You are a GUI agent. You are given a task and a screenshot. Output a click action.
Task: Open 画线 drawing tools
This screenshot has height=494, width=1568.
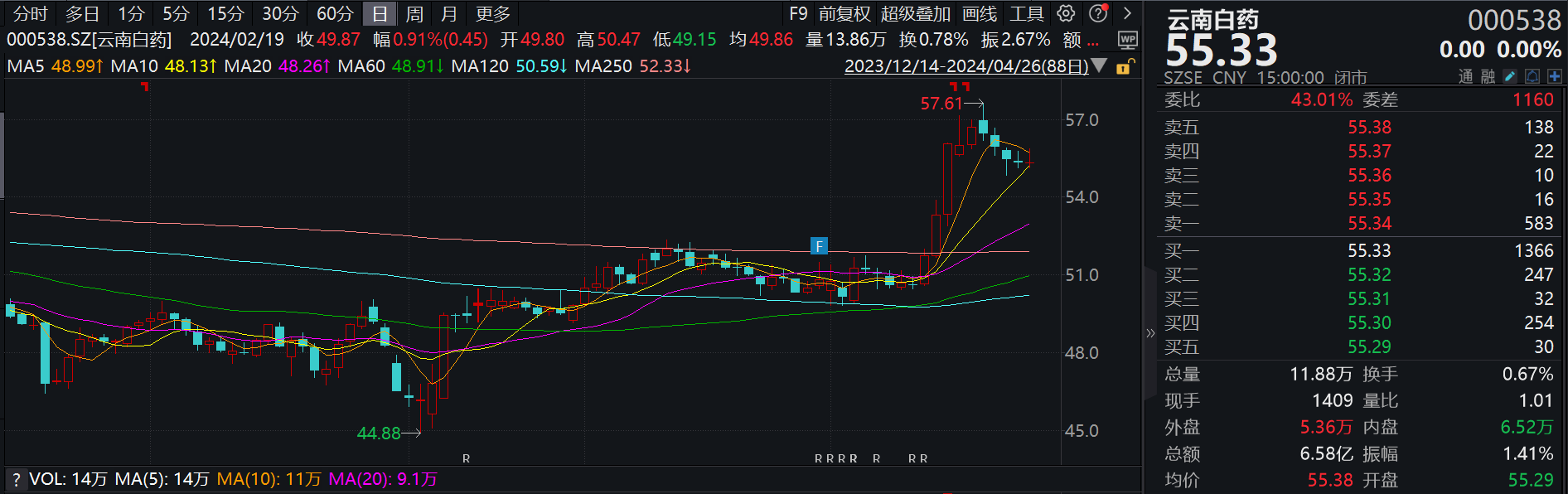coord(980,14)
